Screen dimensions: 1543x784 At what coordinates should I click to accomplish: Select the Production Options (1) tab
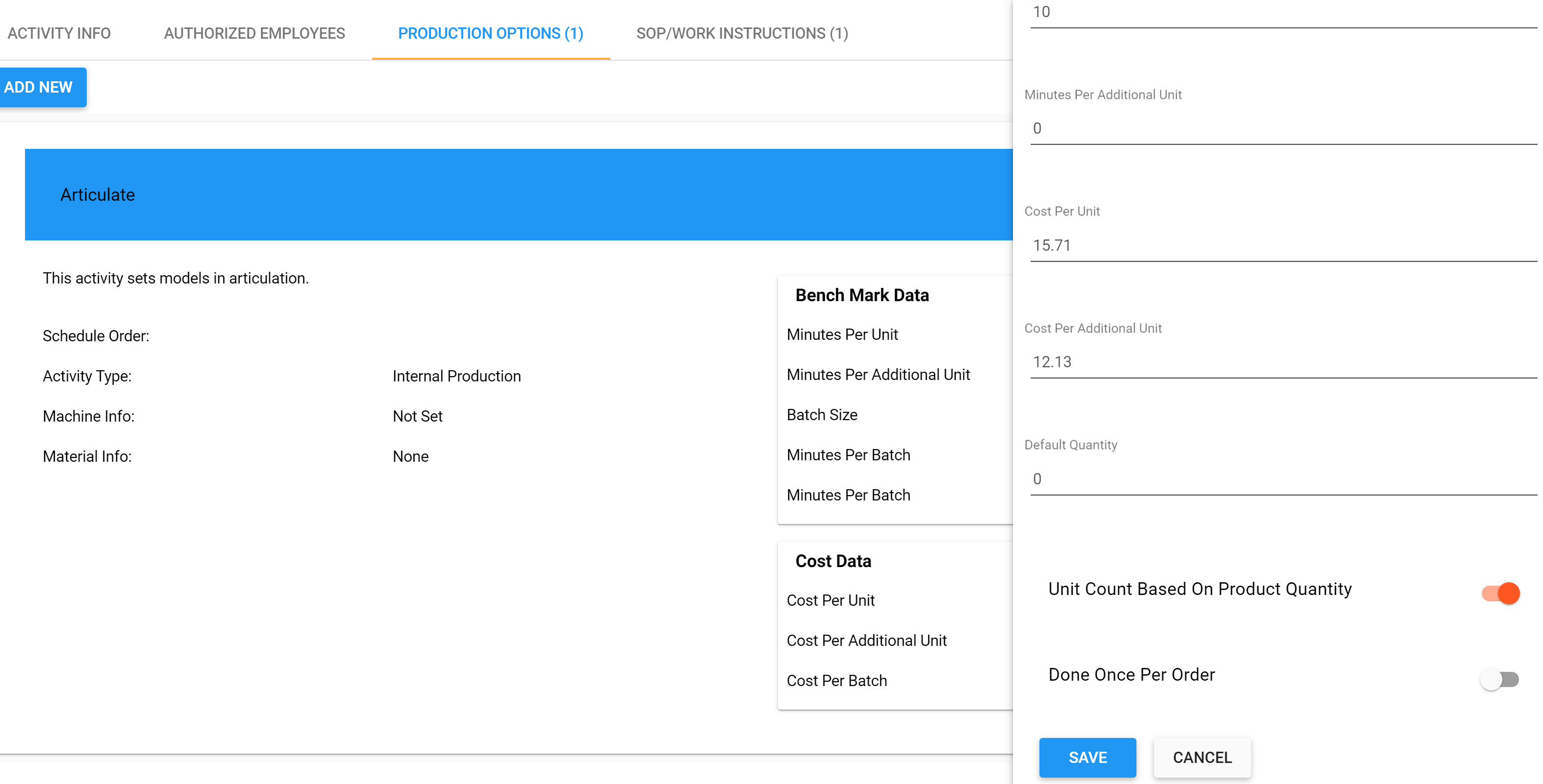pyautogui.click(x=490, y=33)
